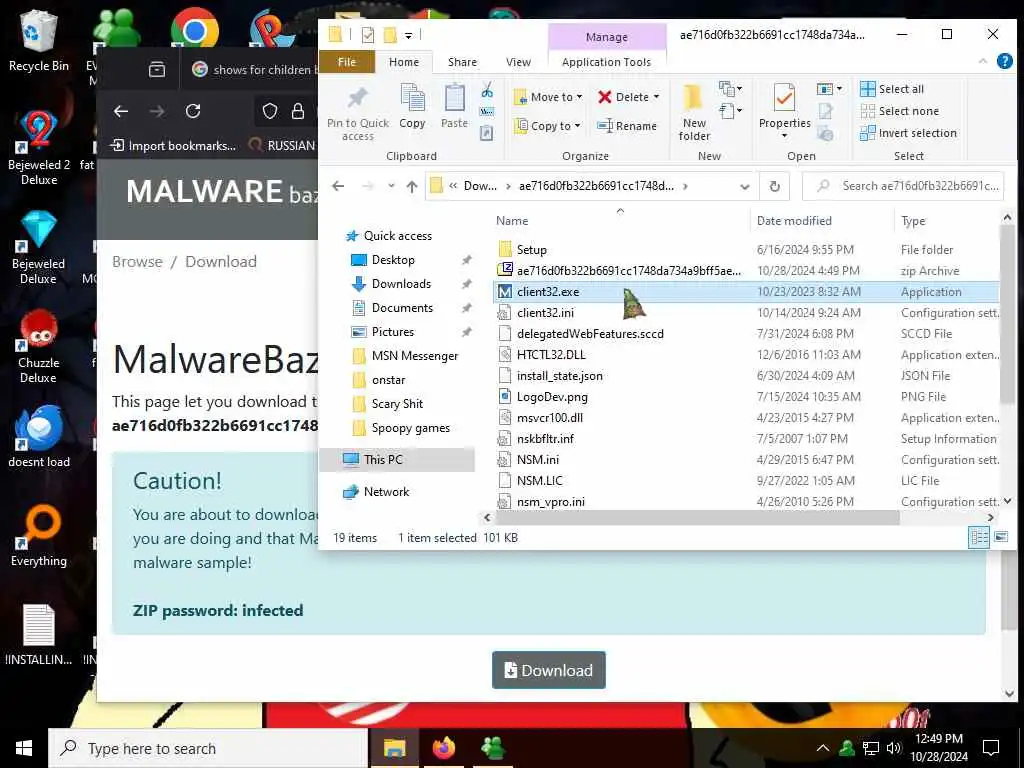Click the Windows Start button
Viewport: 1024px width, 768px height.
tap(24, 748)
